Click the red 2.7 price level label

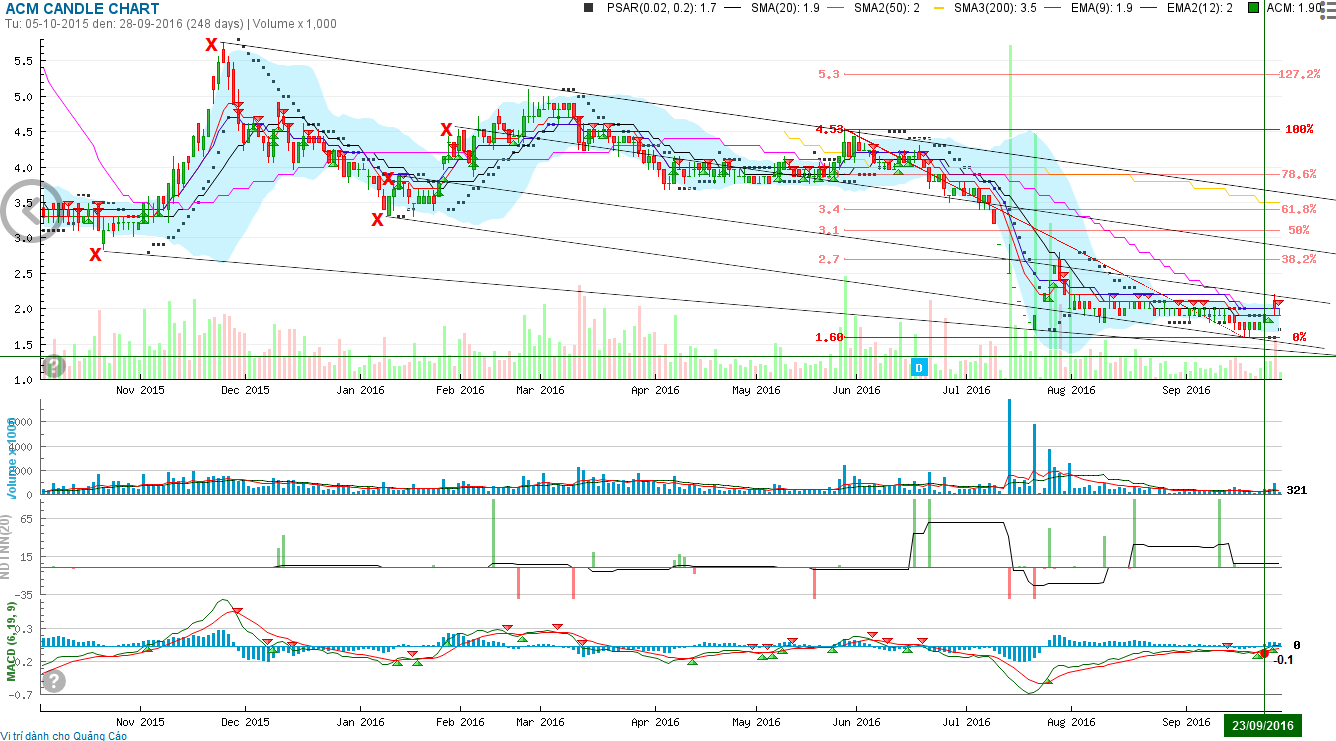(829, 259)
